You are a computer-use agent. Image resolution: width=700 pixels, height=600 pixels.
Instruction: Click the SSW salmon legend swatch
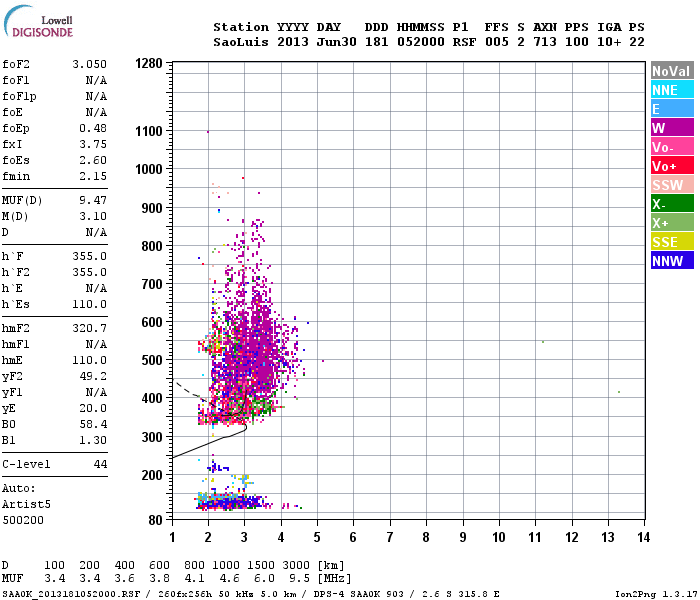pyautogui.click(x=672, y=185)
